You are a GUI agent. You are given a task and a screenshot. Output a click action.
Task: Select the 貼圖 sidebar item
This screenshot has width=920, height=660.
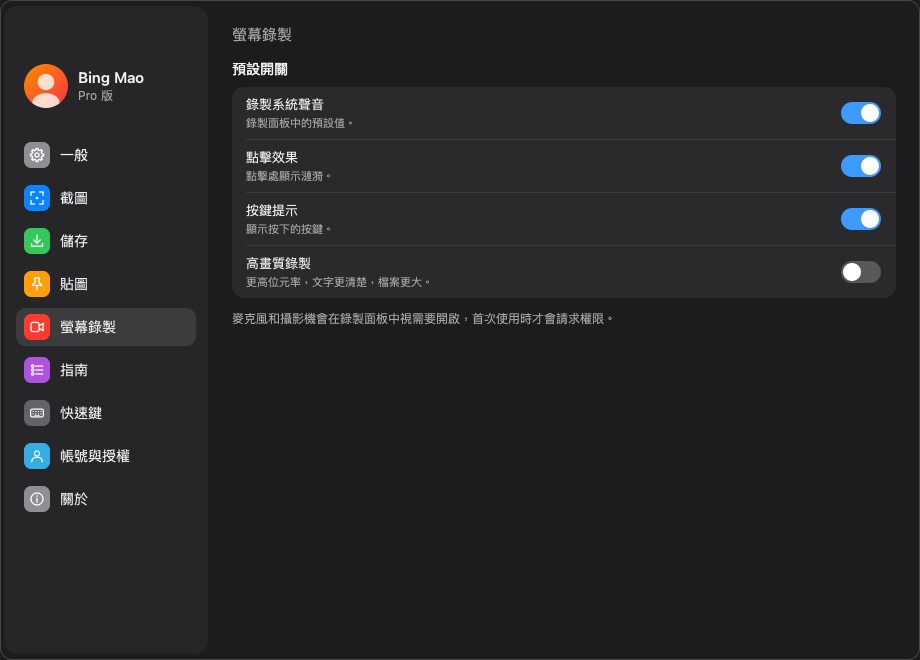pyautogui.click(x=106, y=284)
